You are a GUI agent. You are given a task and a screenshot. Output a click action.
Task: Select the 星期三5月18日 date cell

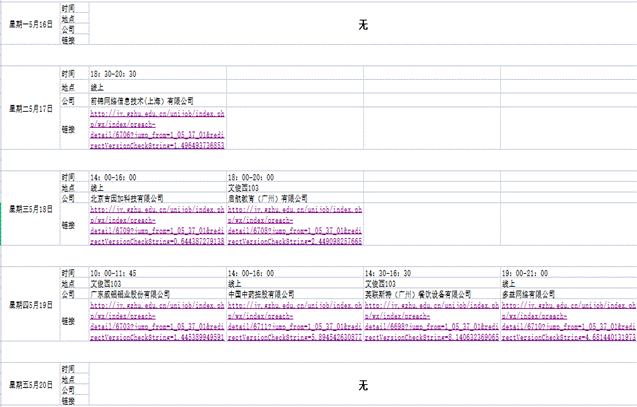30,209
